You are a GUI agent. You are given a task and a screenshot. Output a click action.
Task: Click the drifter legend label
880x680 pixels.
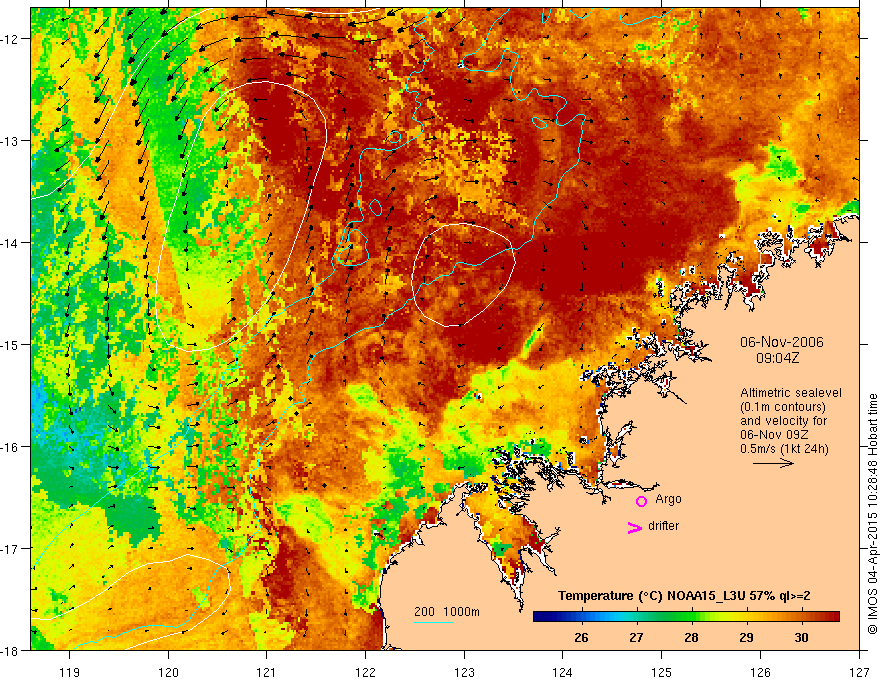pyautogui.click(x=663, y=526)
